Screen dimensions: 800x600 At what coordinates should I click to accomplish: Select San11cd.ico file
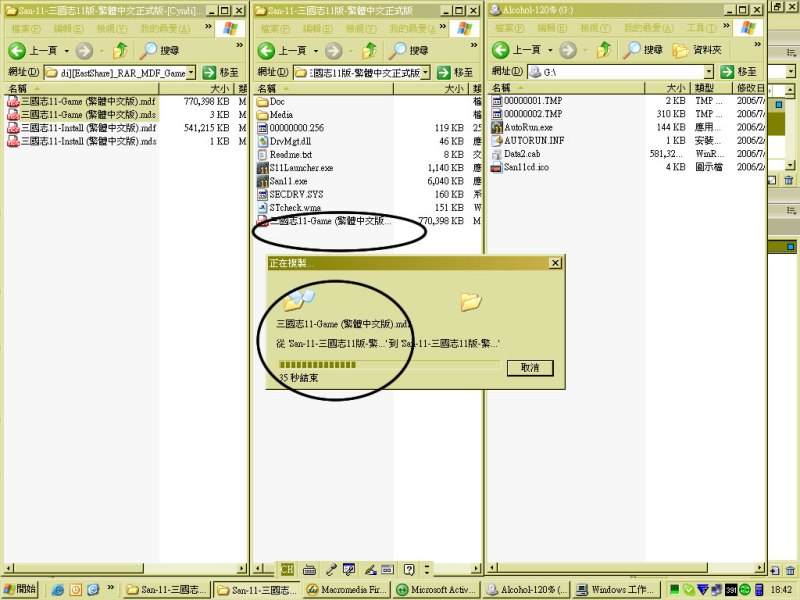click(520, 167)
